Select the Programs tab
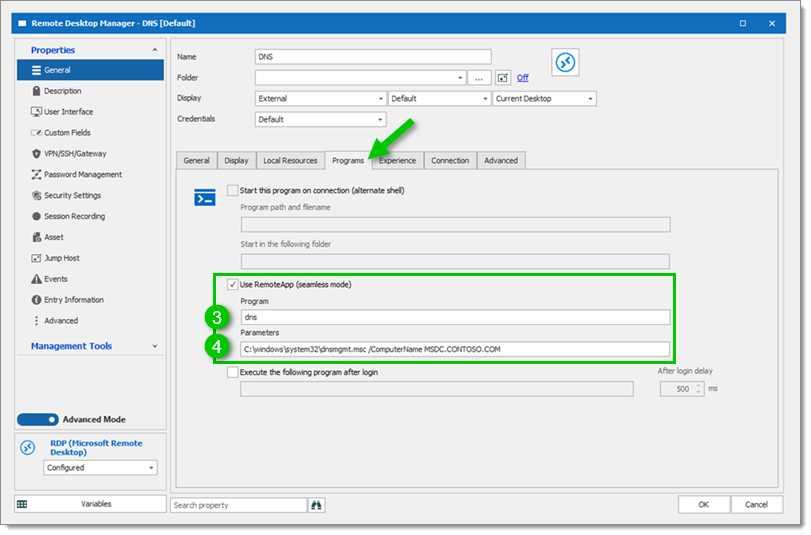Screen dimensions: 811x535 pos(348,161)
